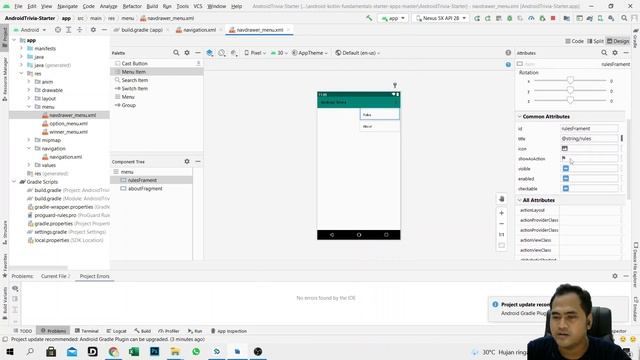Image resolution: width=640 pixels, height=360 pixels.
Task: Open the Default (en-us) locale dropdown
Action: point(358,53)
